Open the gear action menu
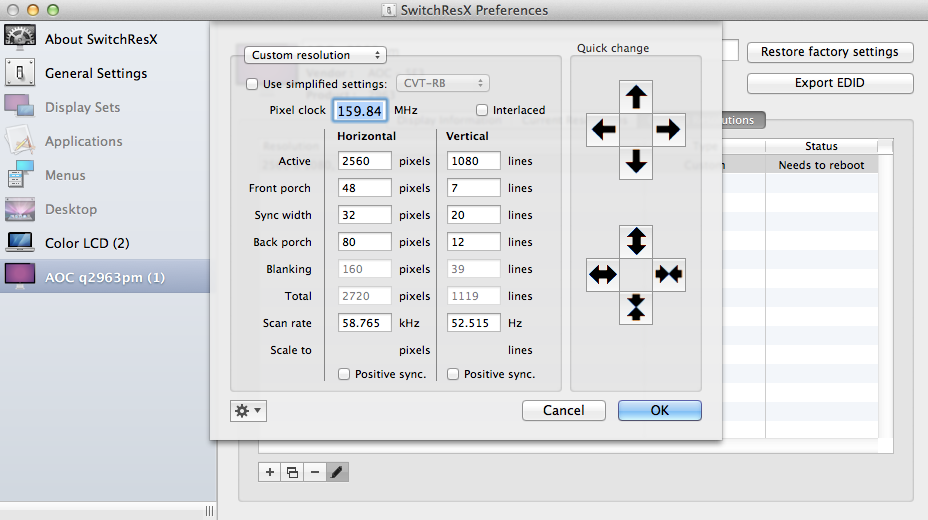The width and height of the screenshot is (928, 520). (248, 411)
